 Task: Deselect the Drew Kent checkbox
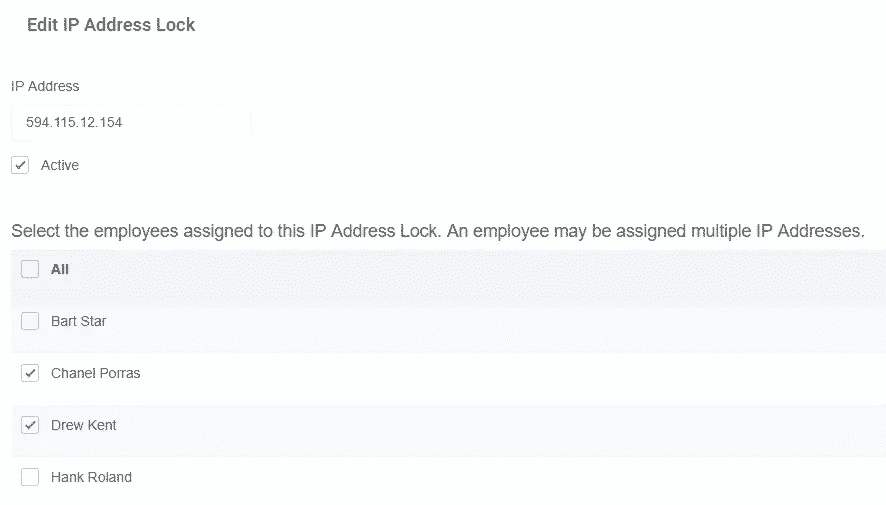pos(30,425)
